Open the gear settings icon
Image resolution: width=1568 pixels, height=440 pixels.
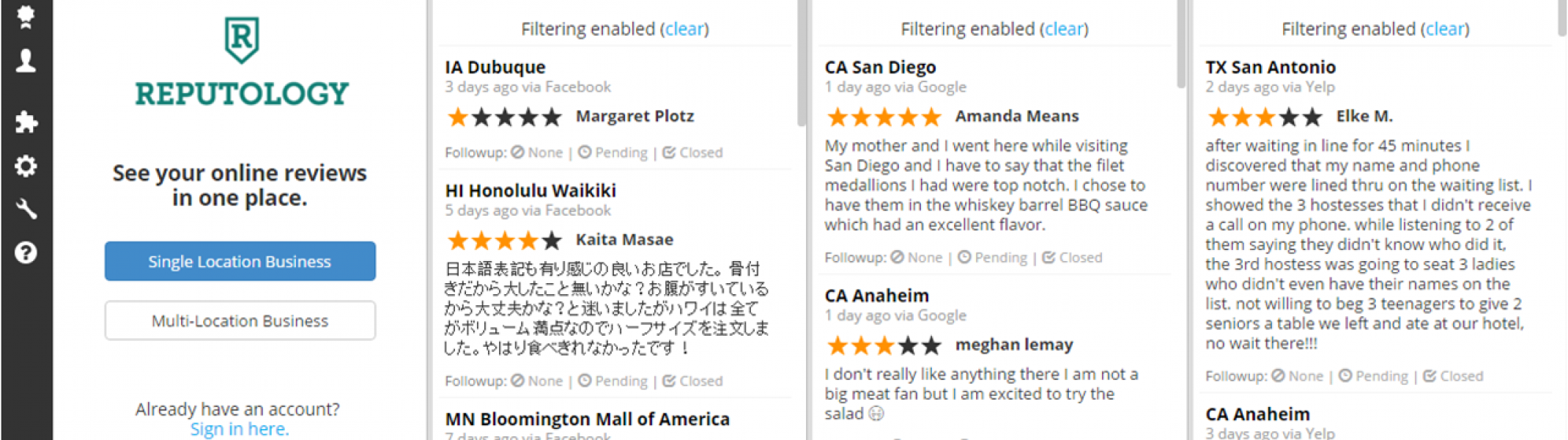[x=26, y=166]
